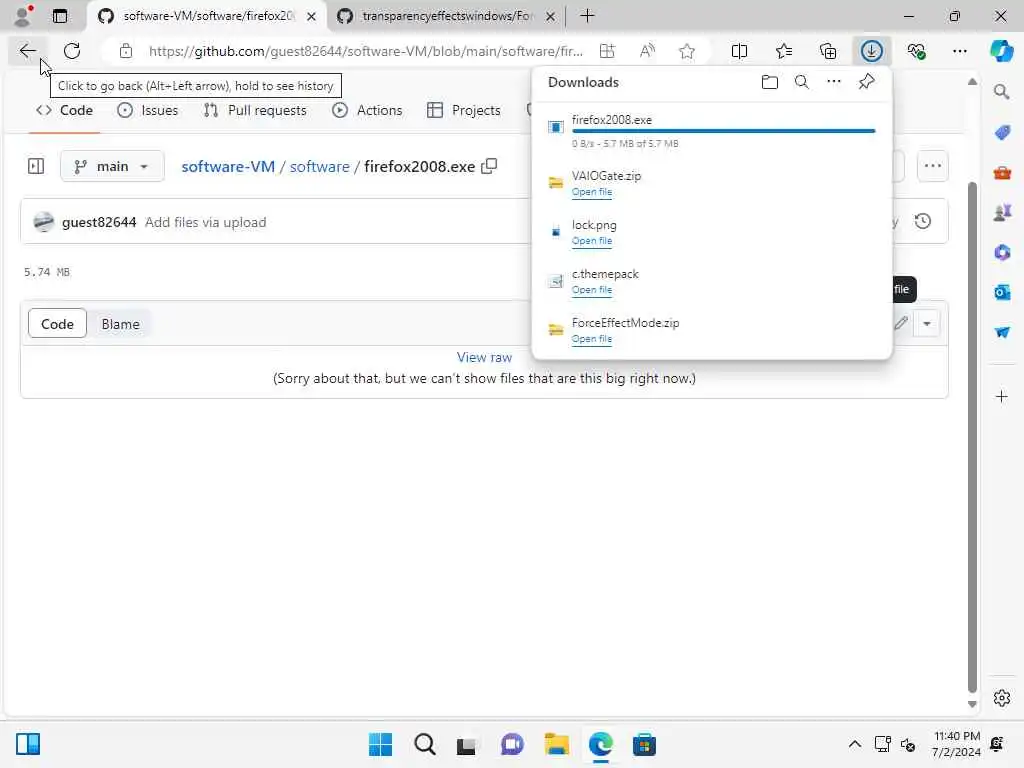Expand the main branch dropdown
Viewport: 1024px width, 768px height.
coord(112,167)
